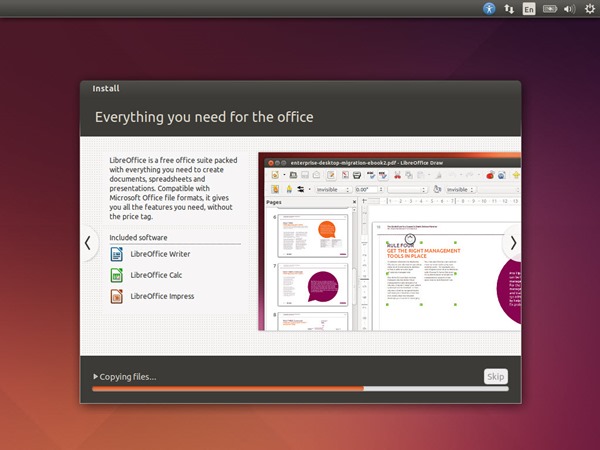Image resolution: width=600 pixels, height=450 pixels.
Task: Open the network connections indicator
Action: click(509, 9)
